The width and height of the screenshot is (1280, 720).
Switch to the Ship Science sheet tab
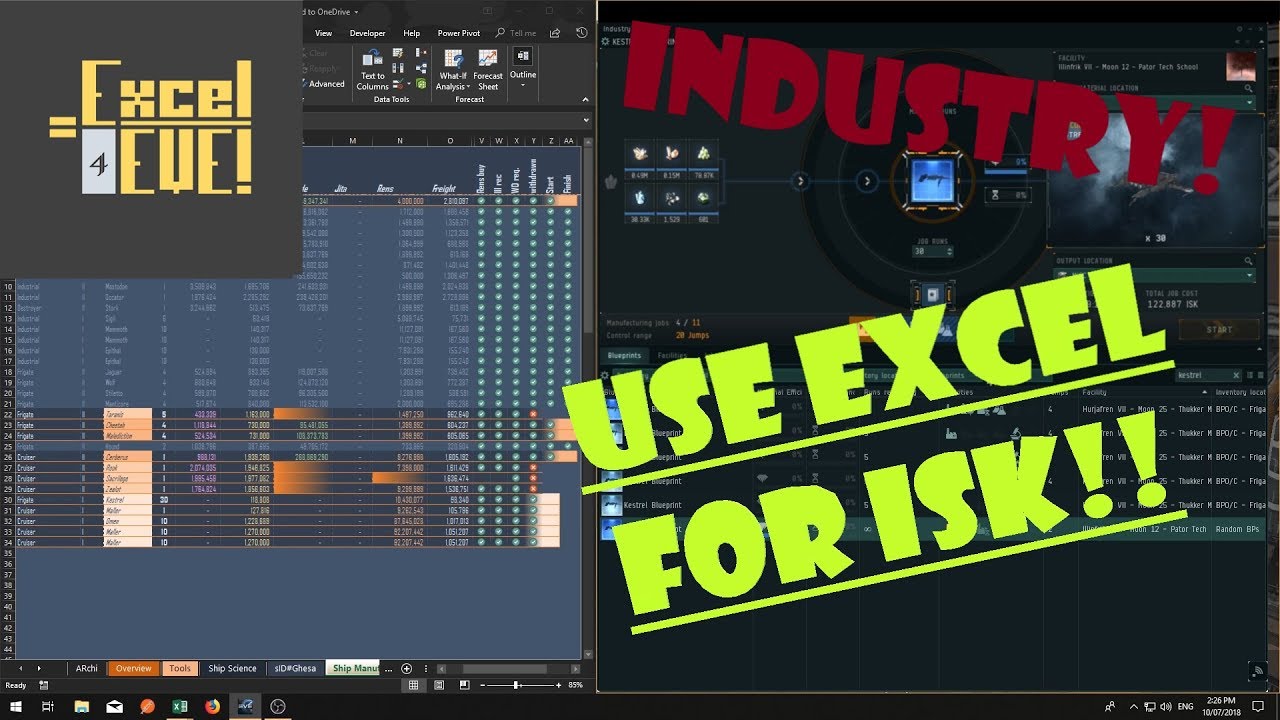click(232, 668)
